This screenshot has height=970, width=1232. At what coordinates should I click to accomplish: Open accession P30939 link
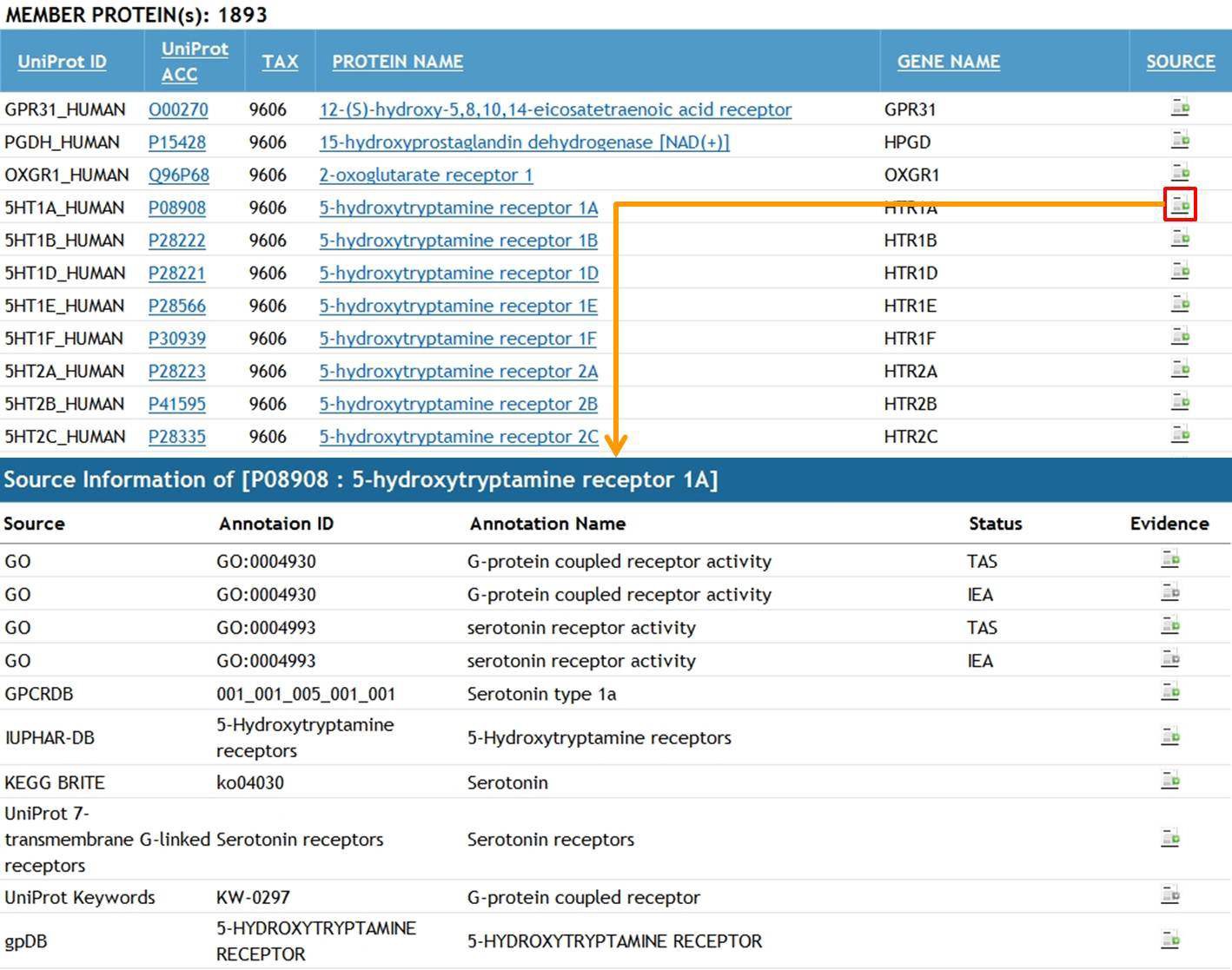click(177, 339)
